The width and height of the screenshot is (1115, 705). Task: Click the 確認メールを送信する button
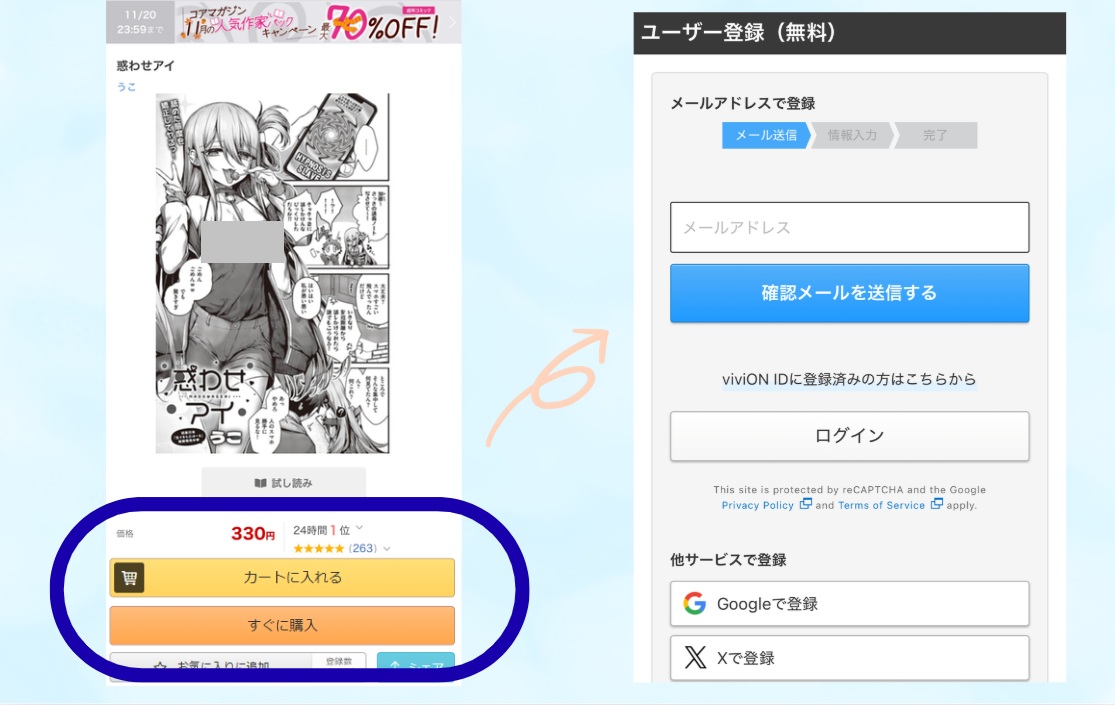(849, 293)
